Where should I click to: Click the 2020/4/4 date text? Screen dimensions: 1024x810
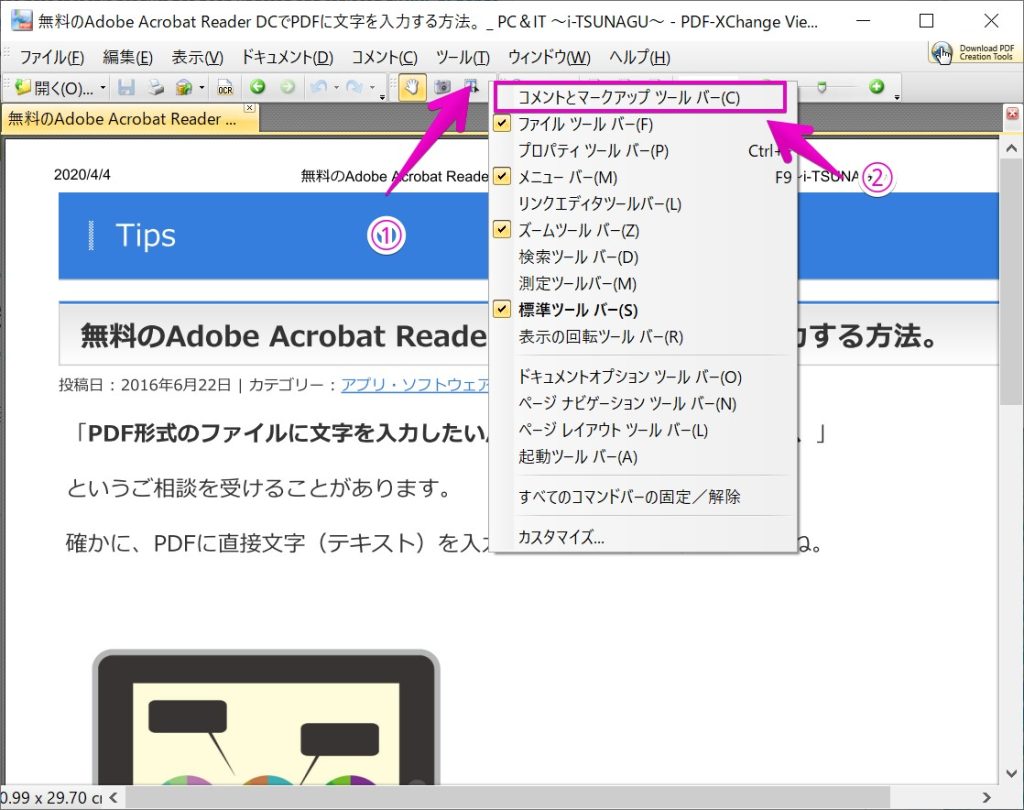pyautogui.click(x=82, y=174)
